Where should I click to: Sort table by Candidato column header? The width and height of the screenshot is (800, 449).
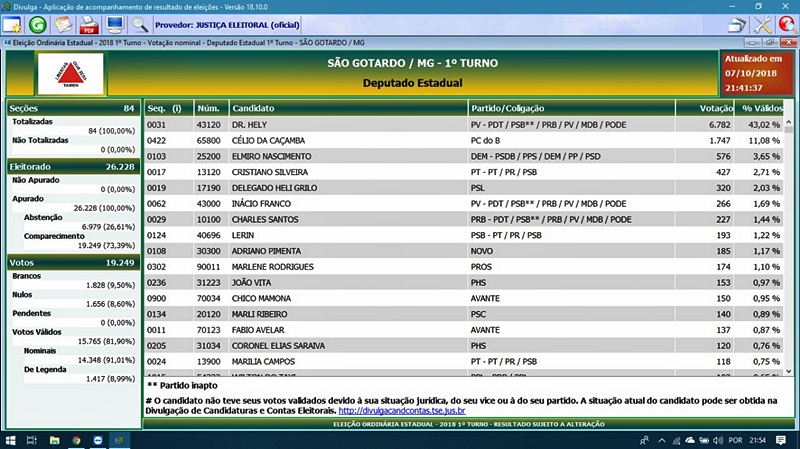[x=347, y=107]
